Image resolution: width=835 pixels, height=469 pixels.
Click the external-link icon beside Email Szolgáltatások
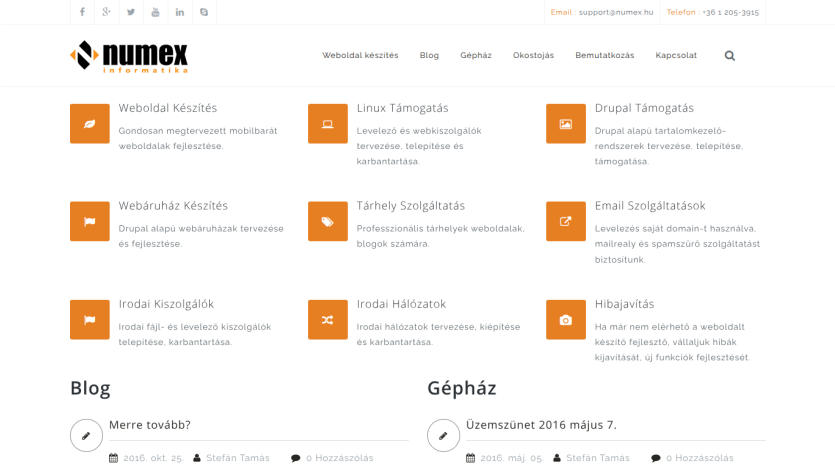pos(566,221)
